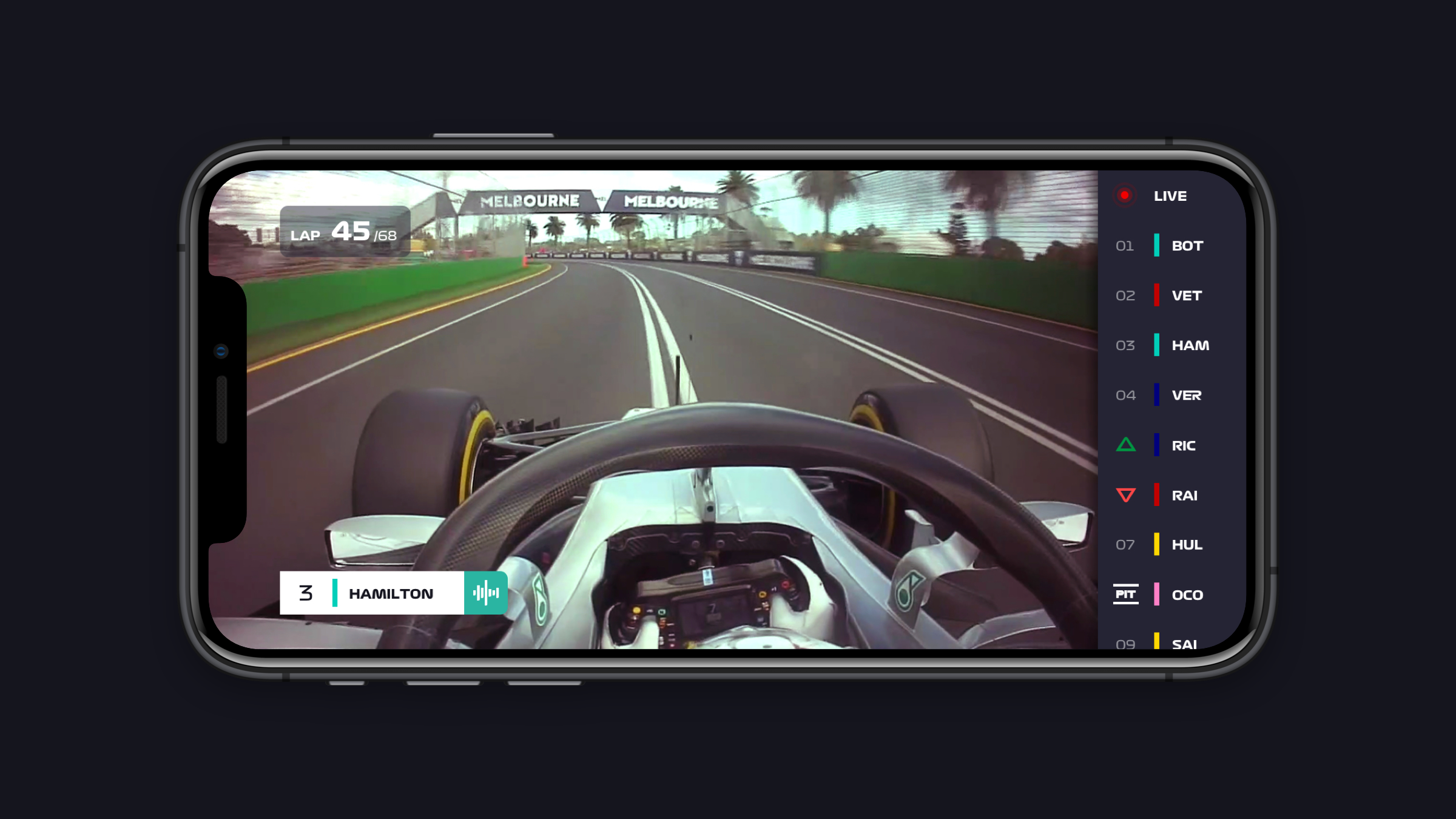The width and height of the screenshot is (1456, 819).
Task: Choose RIC from the driver list
Action: [x=1183, y=446]
